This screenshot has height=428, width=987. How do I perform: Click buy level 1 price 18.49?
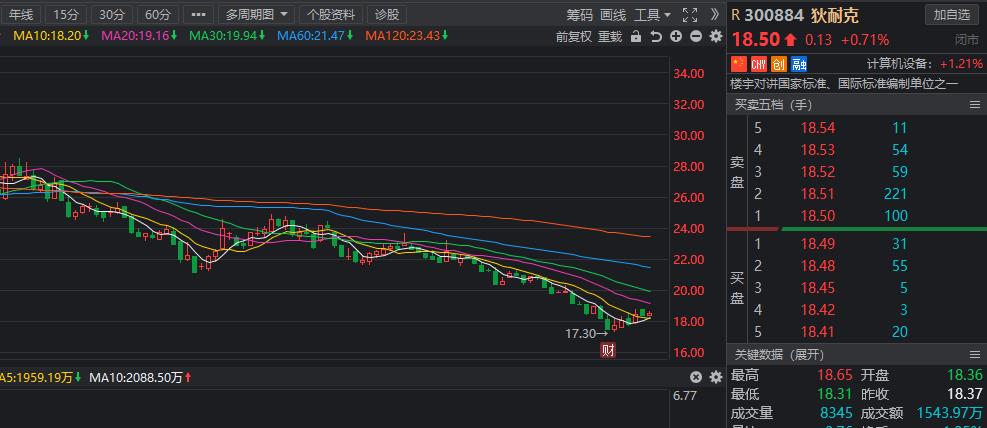(x=818, y=244)
